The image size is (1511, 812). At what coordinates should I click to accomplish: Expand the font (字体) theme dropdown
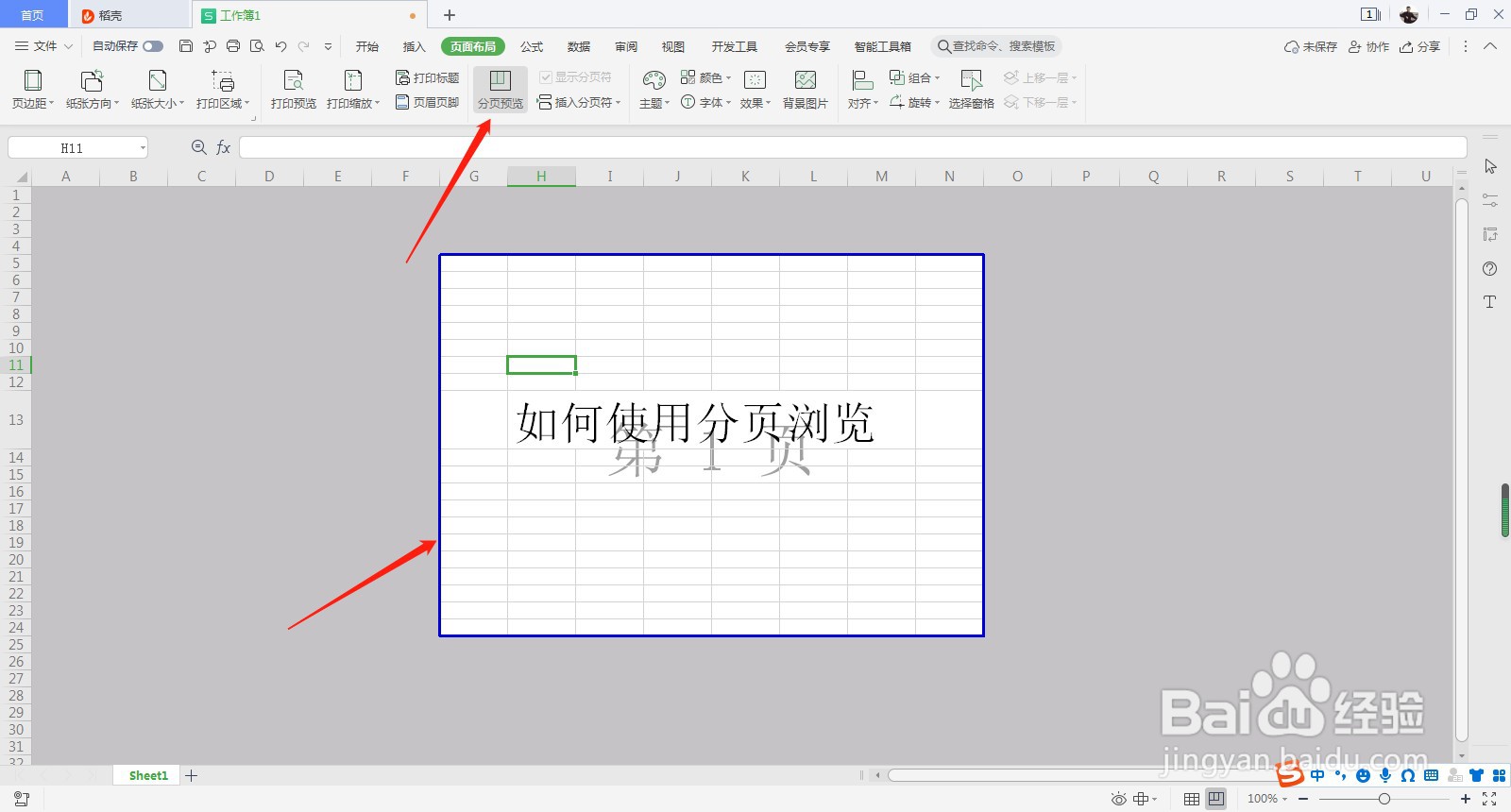pos(728,102)
